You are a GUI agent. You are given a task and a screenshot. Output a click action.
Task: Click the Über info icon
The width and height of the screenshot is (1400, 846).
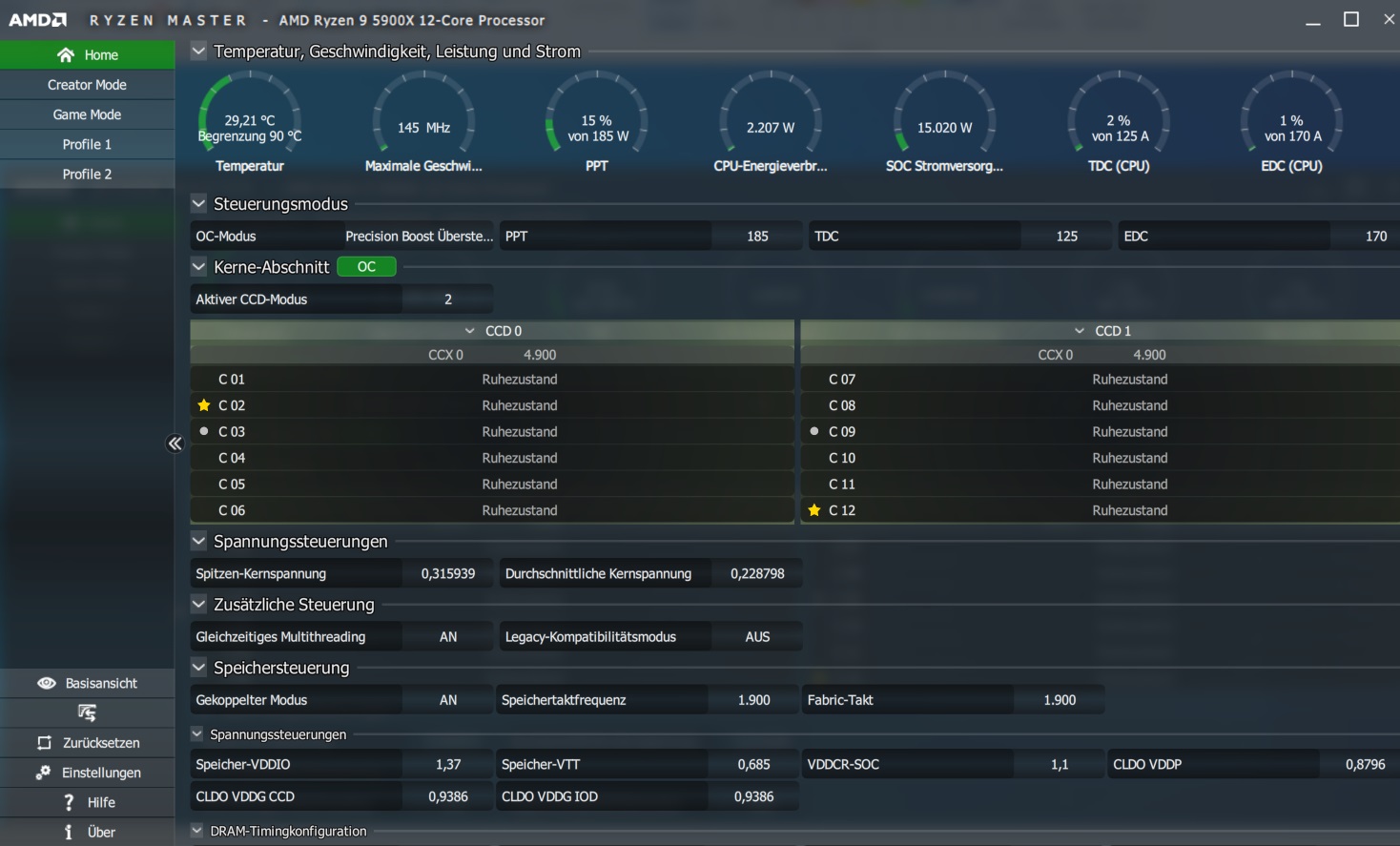(68, 832)
